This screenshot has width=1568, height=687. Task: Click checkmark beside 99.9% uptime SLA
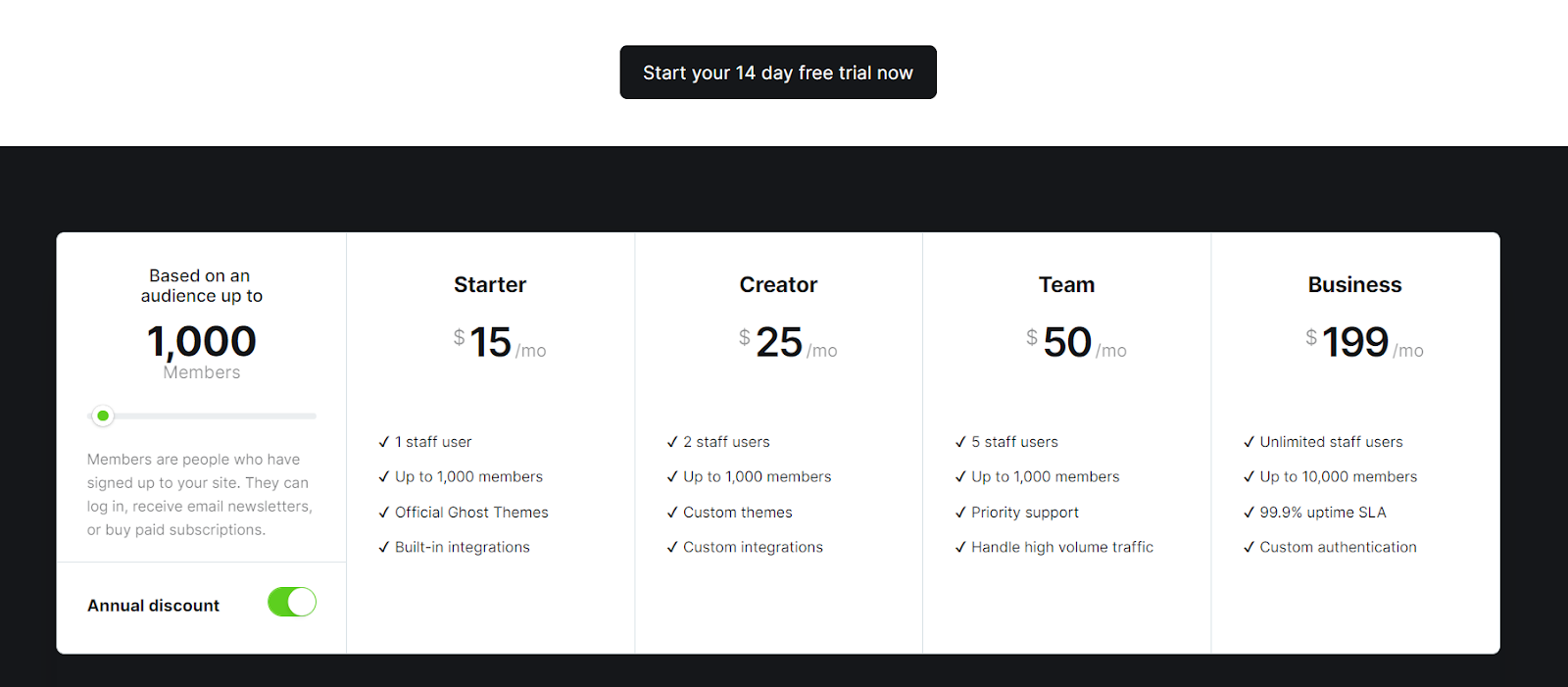click(1249, 513)
